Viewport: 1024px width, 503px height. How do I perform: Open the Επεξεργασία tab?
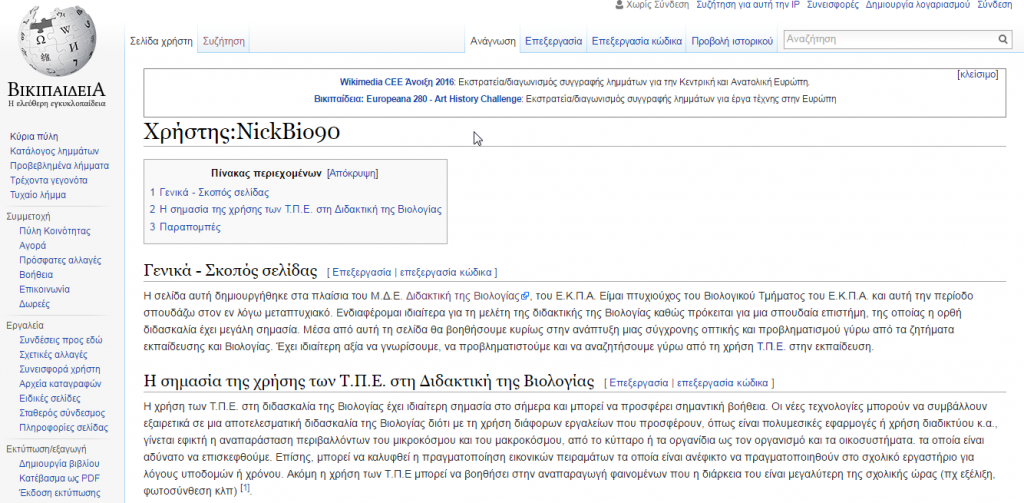click(x=553, y=42)
